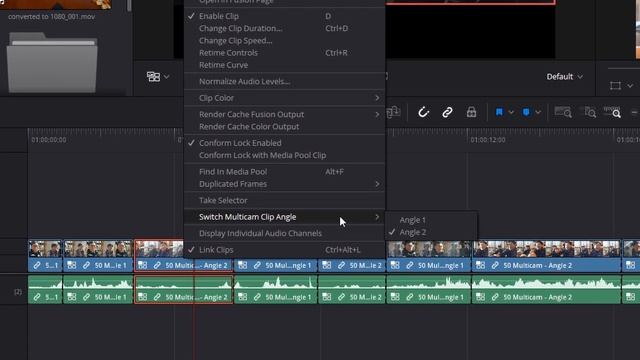Screen dimensions: 640x360
Task: Click the full extent zoom icon
Action: coord(563,112)
